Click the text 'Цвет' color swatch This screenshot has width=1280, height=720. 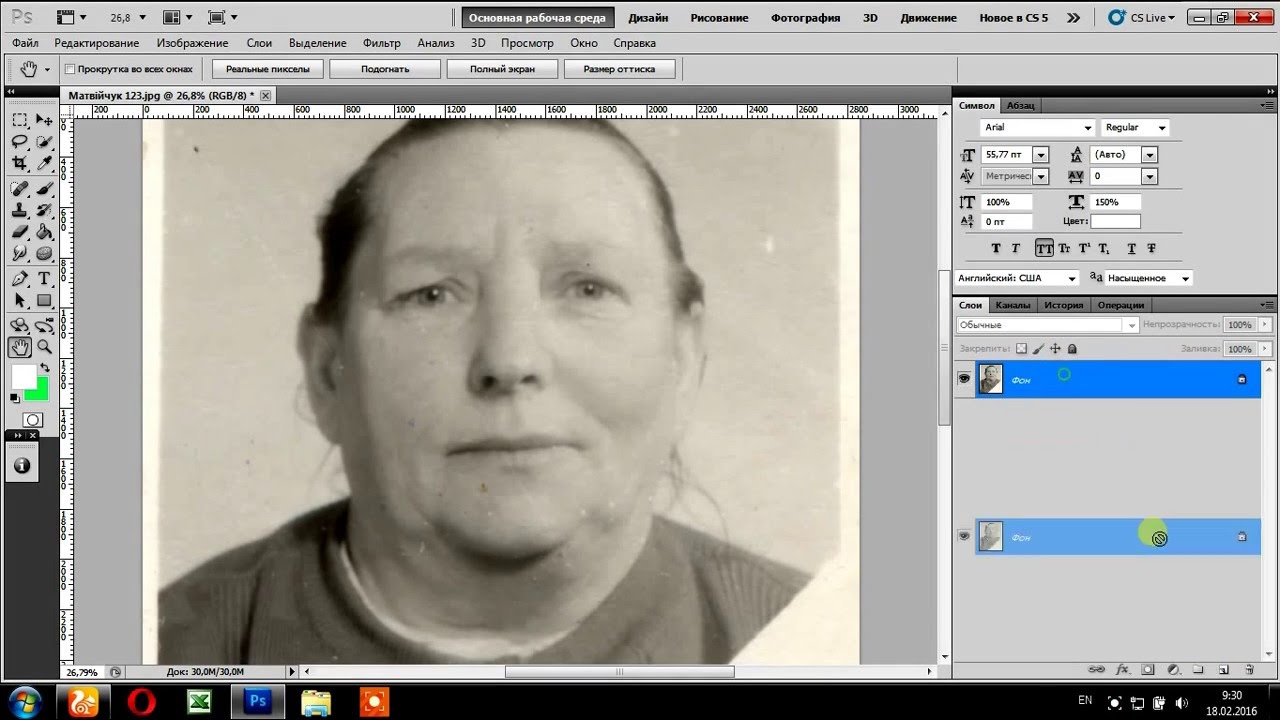point(1115,222)
